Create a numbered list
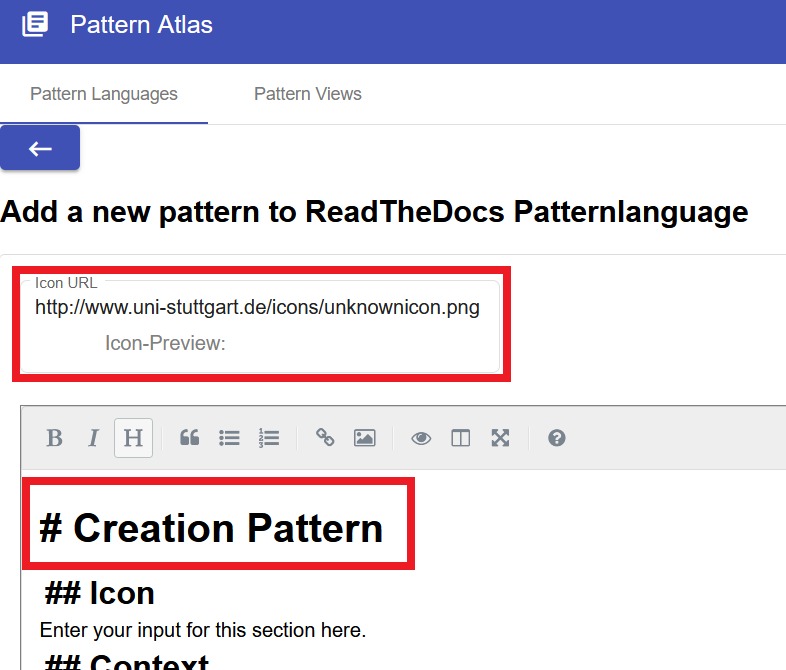This screenshot has width=786, height=670. [269, 438]
